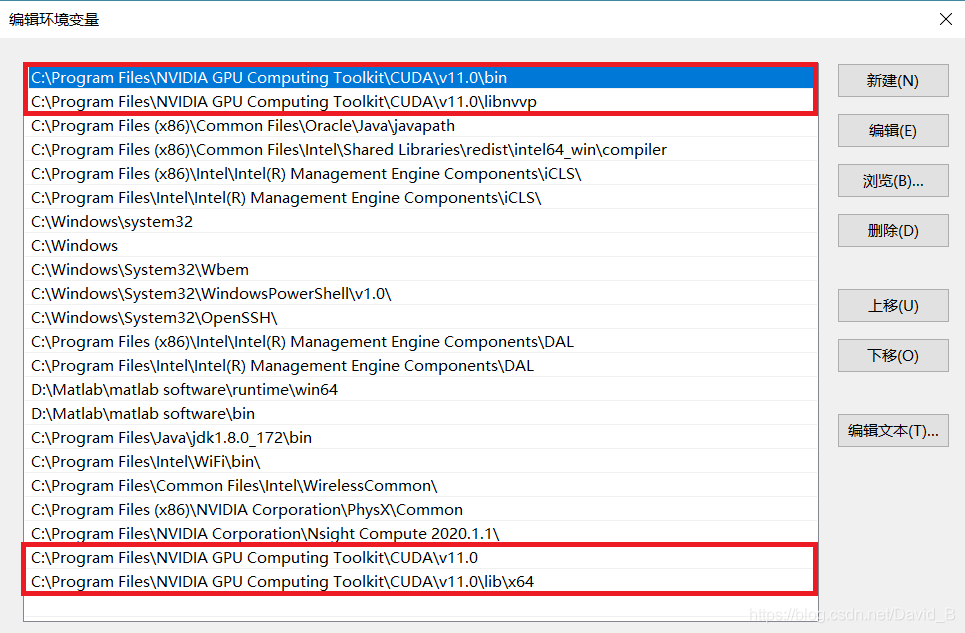Select the System32\Wbem entry
Screen dimensions: 965x633
[421, 269]
